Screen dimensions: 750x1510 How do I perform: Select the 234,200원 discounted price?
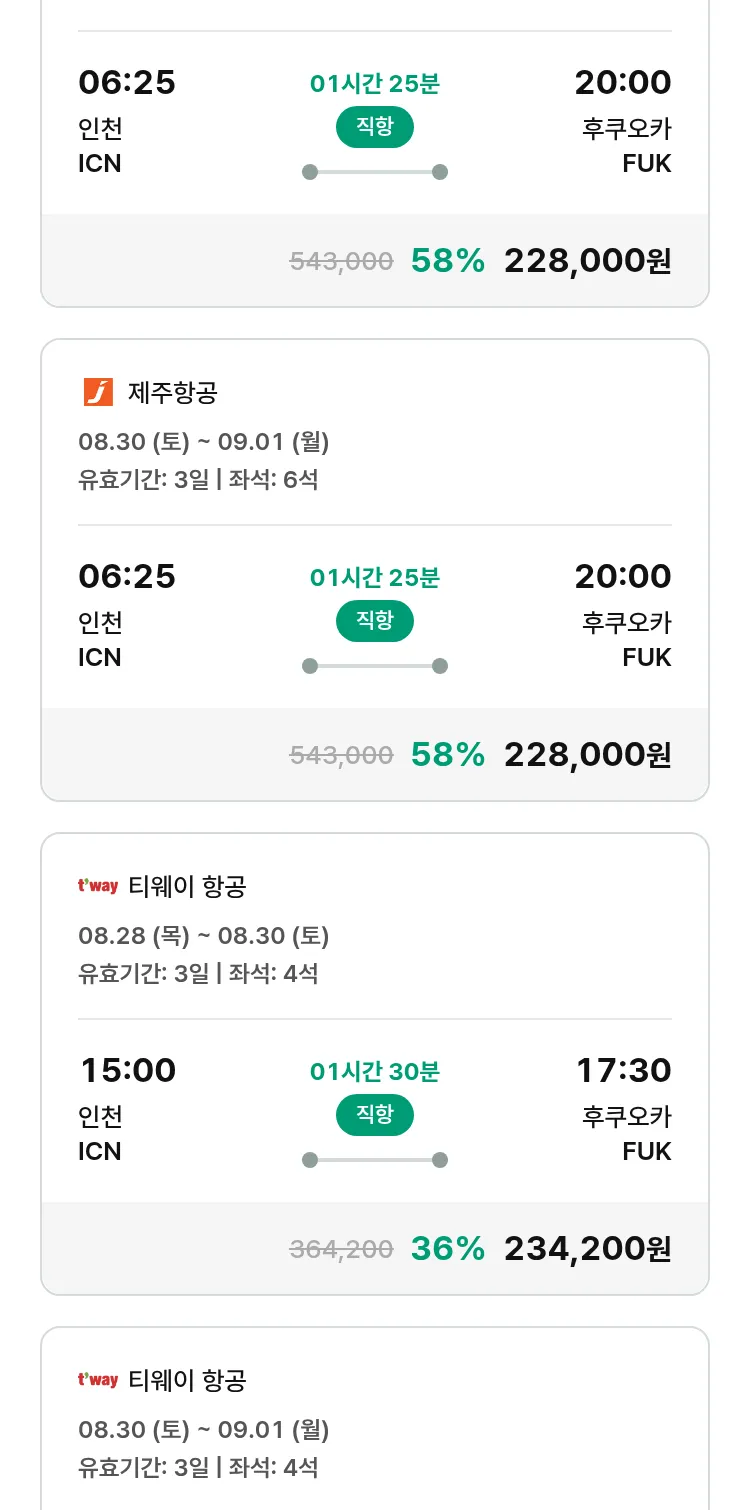[x=587, y=1249]
